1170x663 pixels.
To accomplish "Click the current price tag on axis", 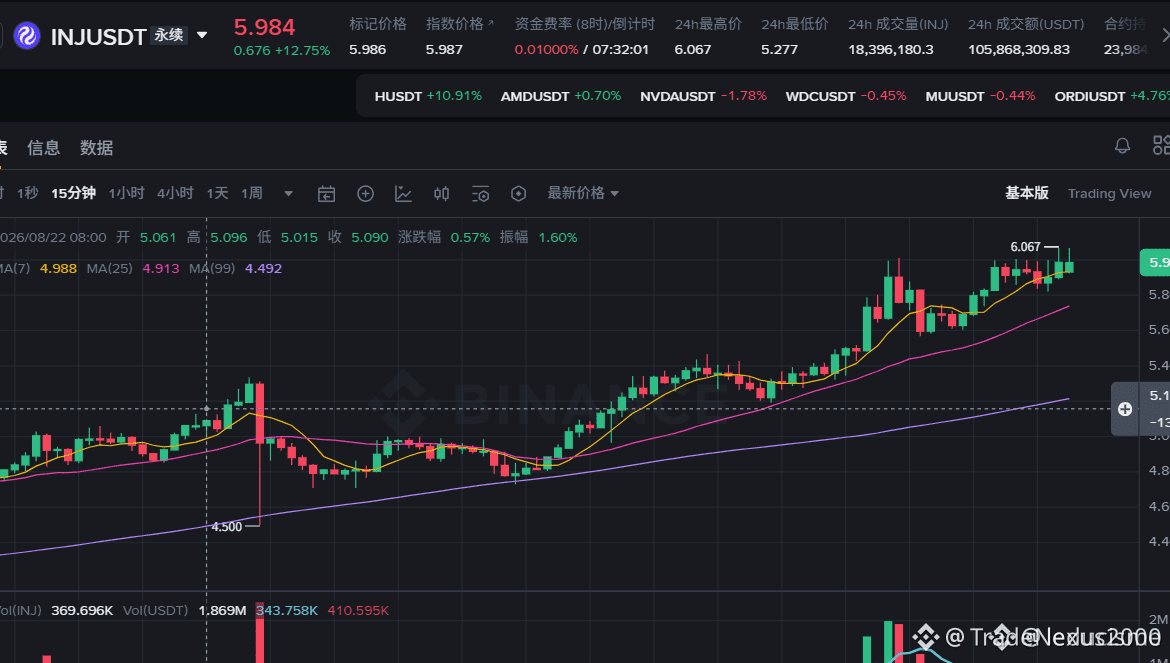I will [x=1155, y=263].
